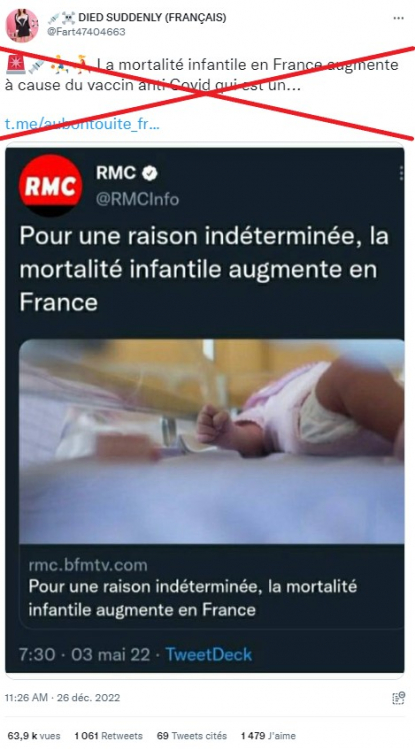This screenshot has width=415, height=749.
Task: Click the 63,9 k vues count
Action: [x=34, y=736]
